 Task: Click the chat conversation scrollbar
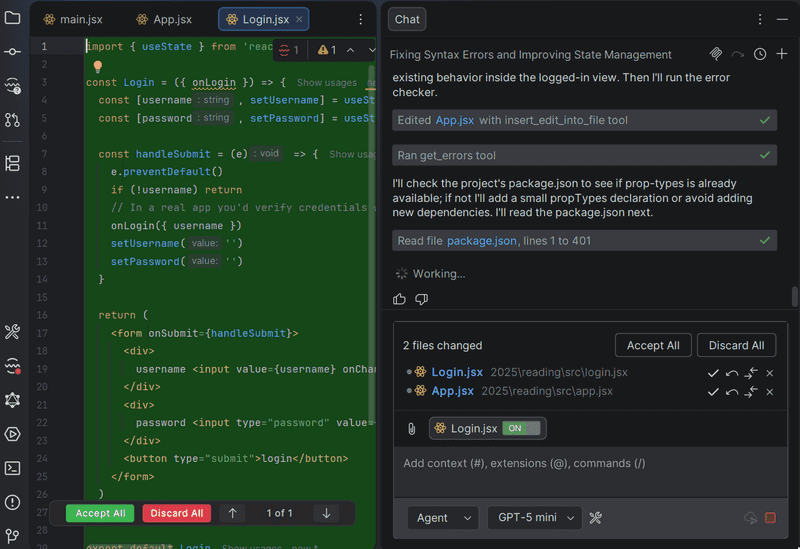pyautogui.click(x=794, y=297)
